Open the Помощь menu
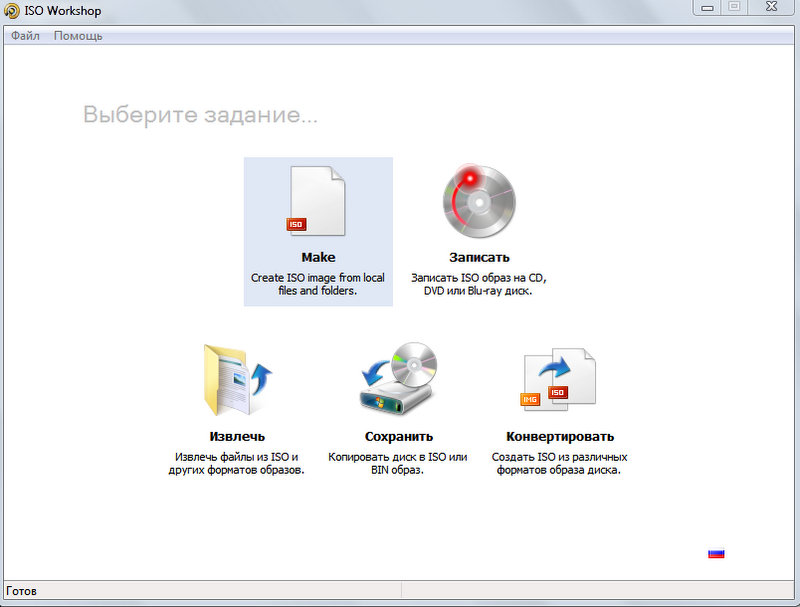Viewport: 800px width, 607px height. [78, 36]
